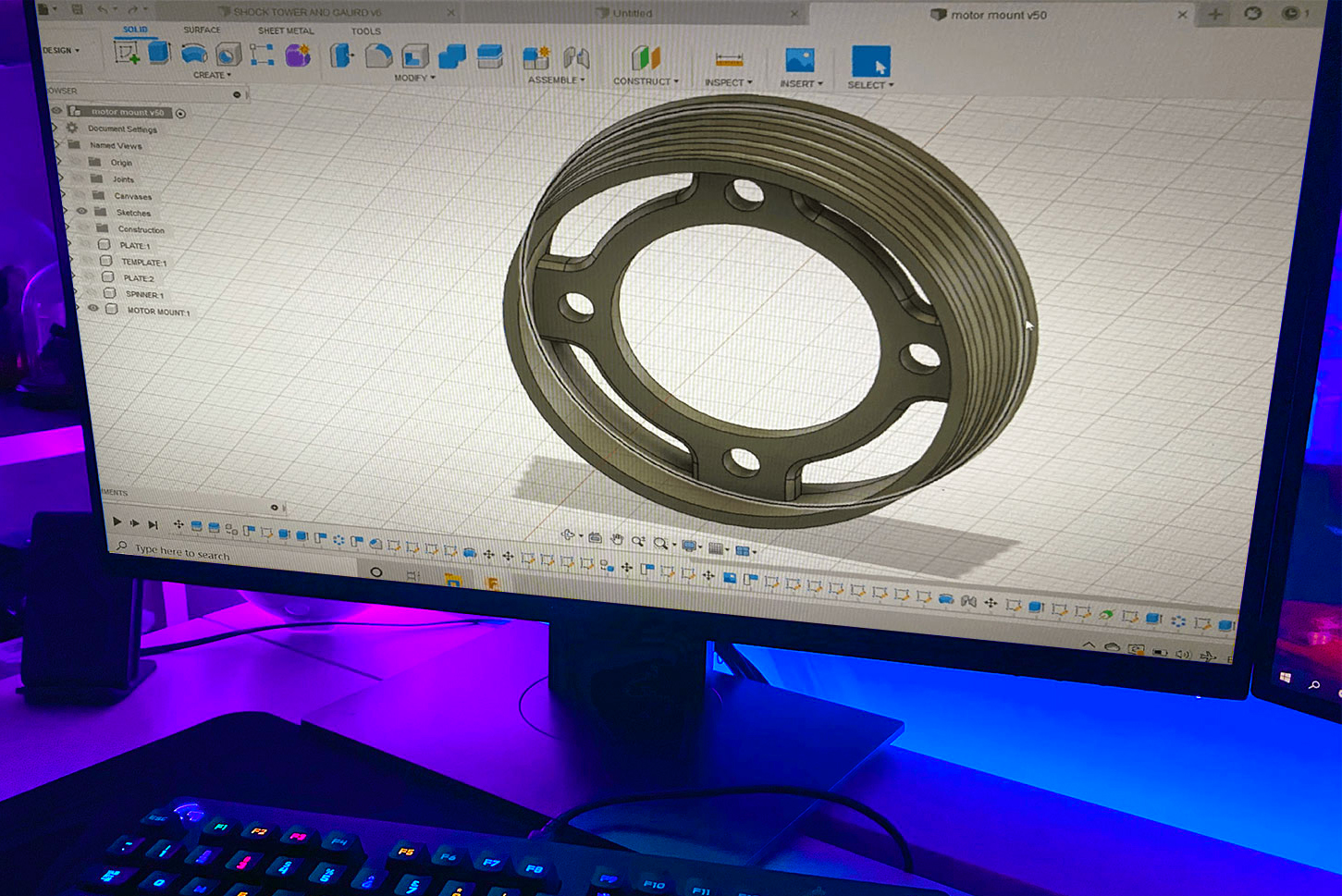The height and width of the screenshot is (896, 1342).
Task: Click the timeline Play button
Action: [x=117, y=522]
